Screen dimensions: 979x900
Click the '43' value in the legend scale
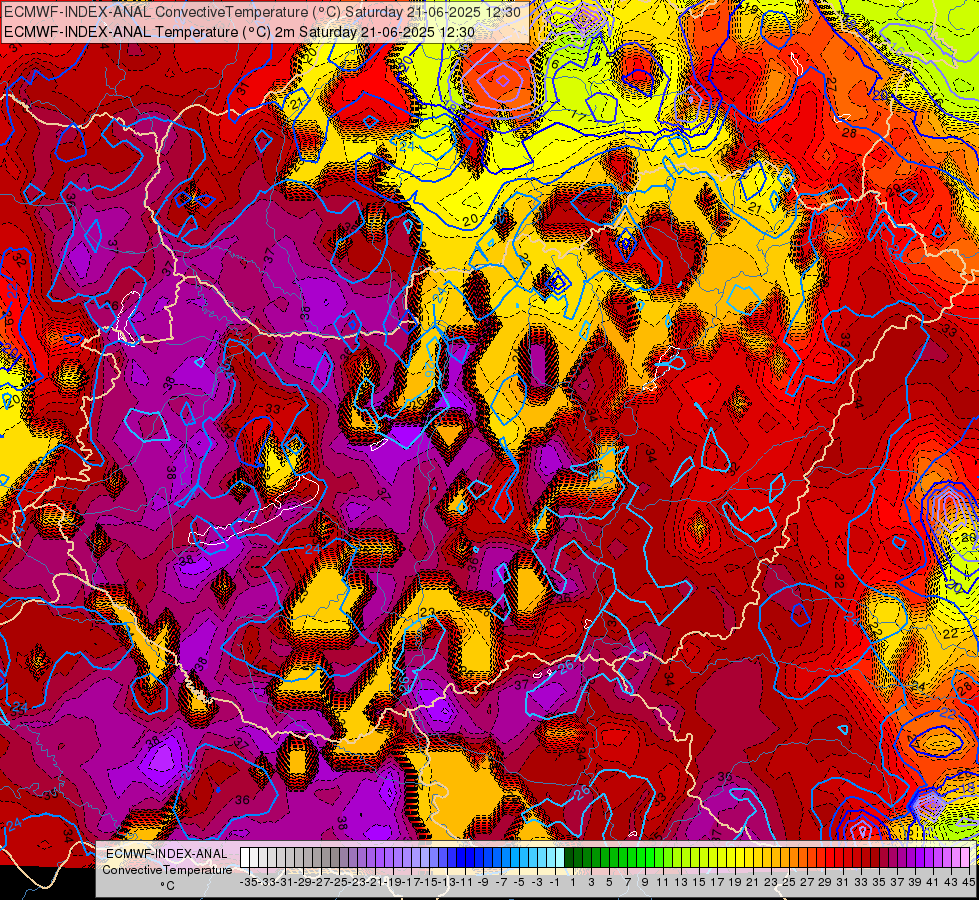(950, 883)
